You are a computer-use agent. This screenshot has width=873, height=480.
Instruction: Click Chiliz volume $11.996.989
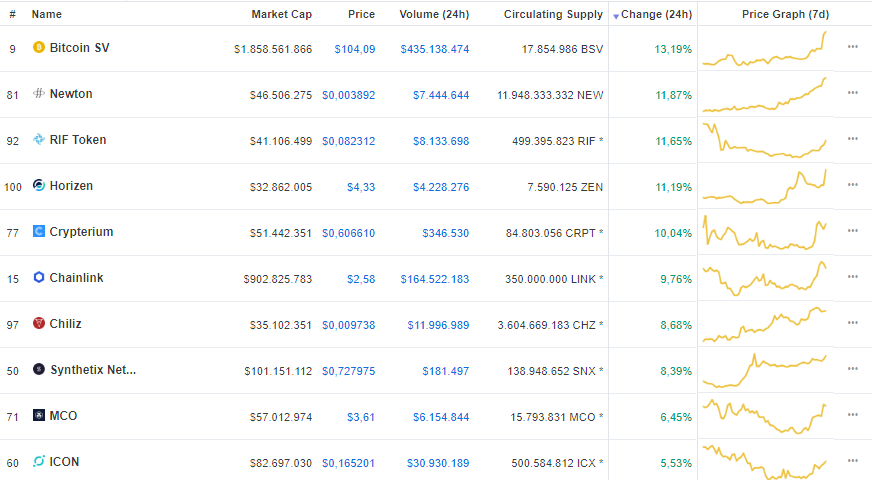click(438, 325)
